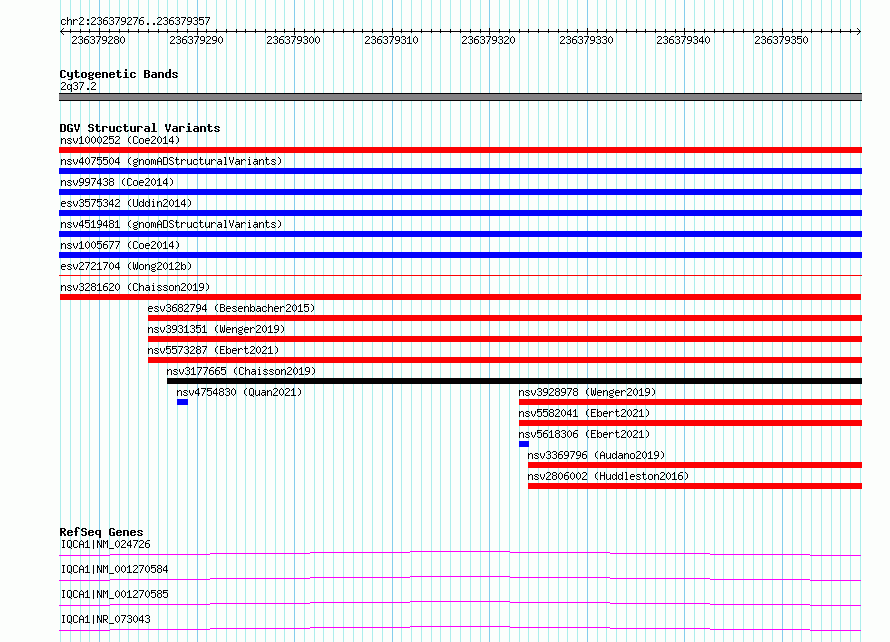Select the IQCA1|NM_024726 transcript label
The height and width of the screenshot is (642, 890).
pyautogui.click(x=106, y=544)
